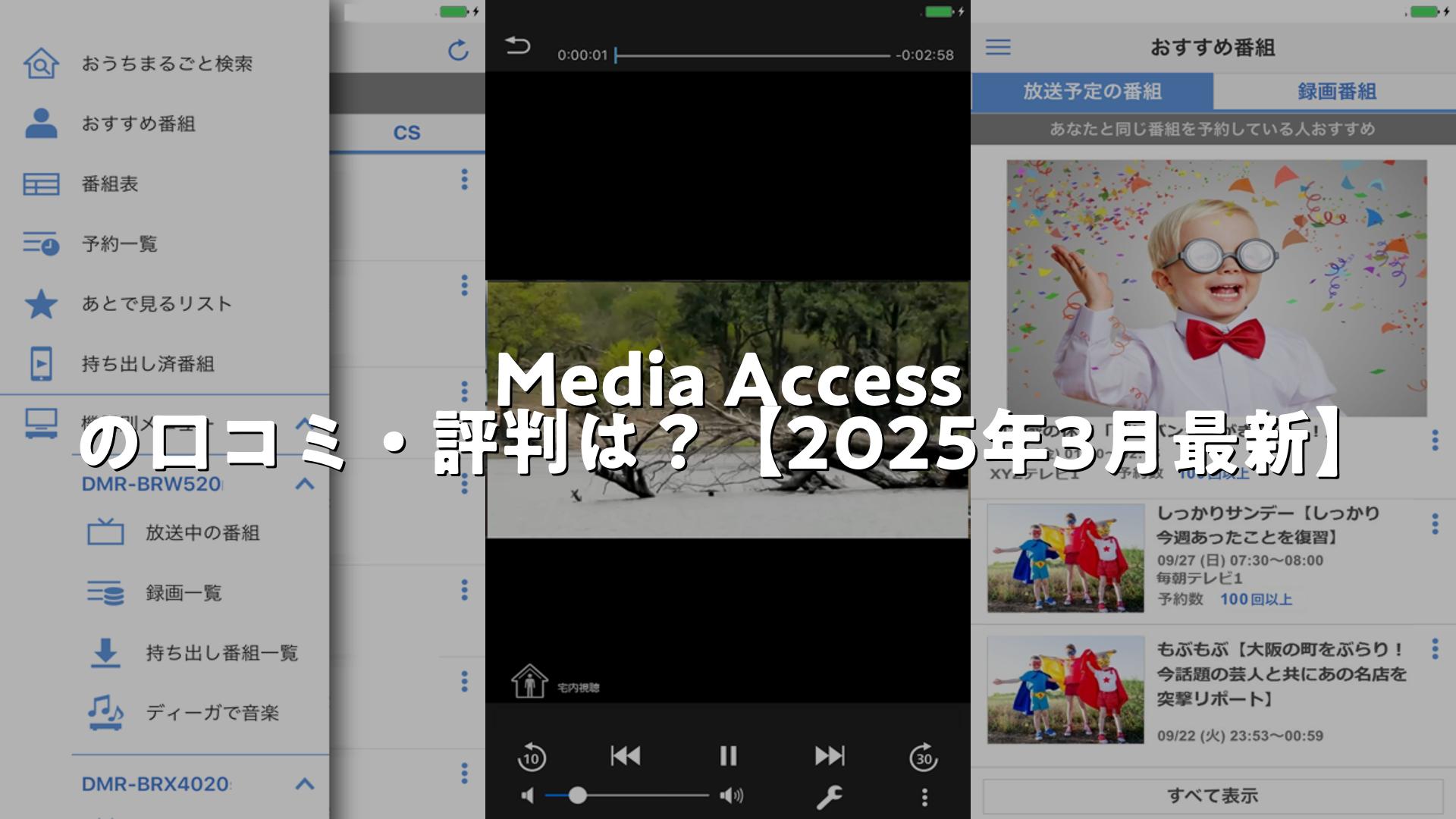Open 録画一覧 recordings list icon

tap(105, 592)
